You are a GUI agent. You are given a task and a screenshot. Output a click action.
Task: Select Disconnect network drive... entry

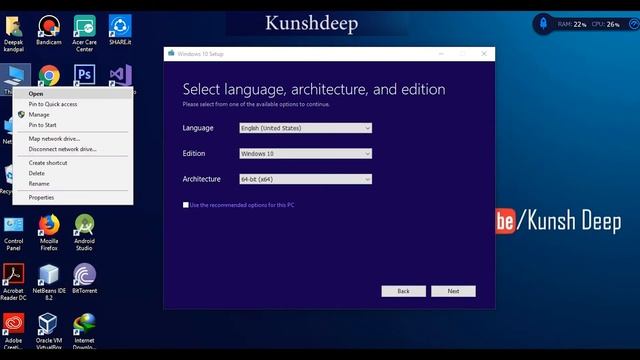click(x=73, y=149)
